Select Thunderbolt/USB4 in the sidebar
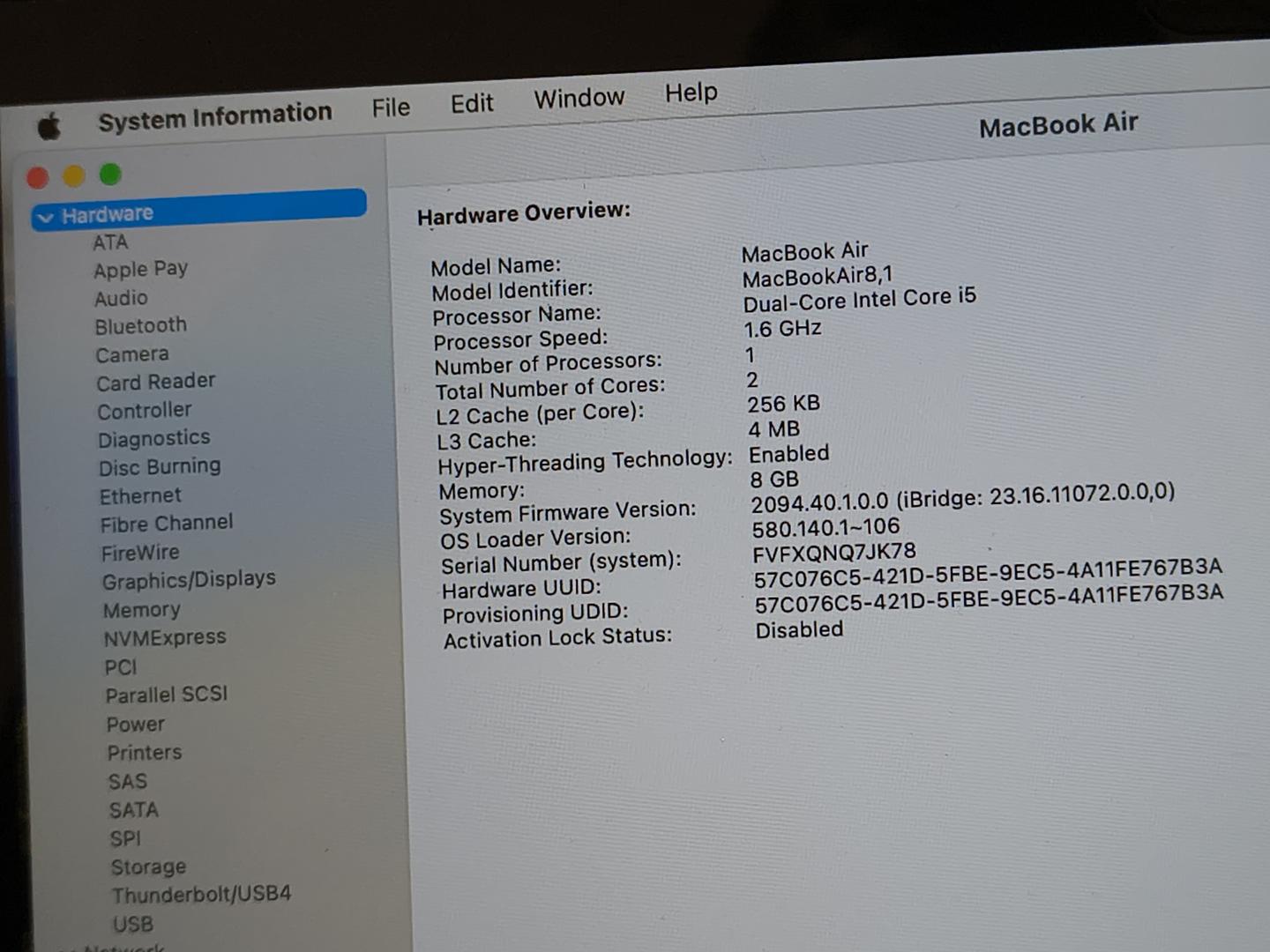 pos(201,896)
